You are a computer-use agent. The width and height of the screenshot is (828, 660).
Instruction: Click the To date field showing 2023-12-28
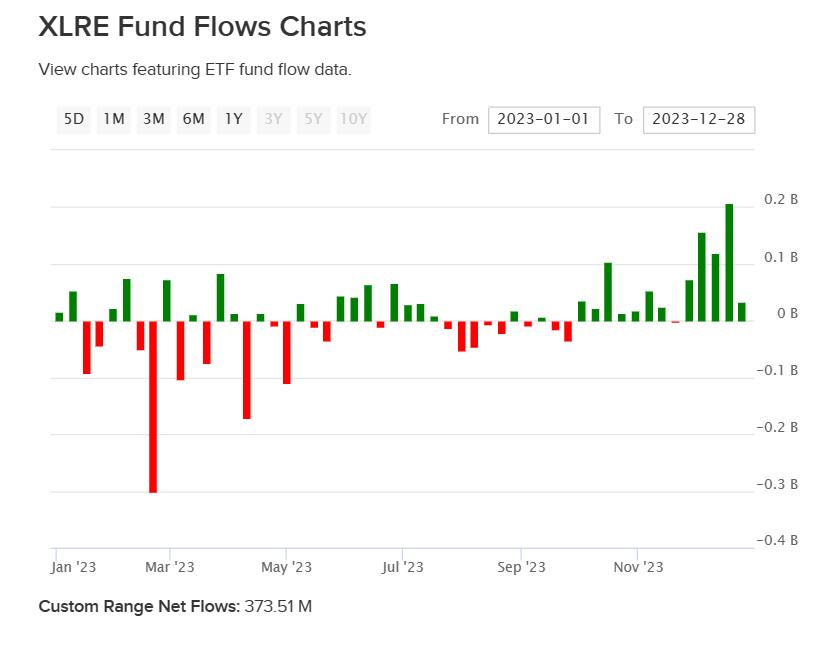[699, 119]
